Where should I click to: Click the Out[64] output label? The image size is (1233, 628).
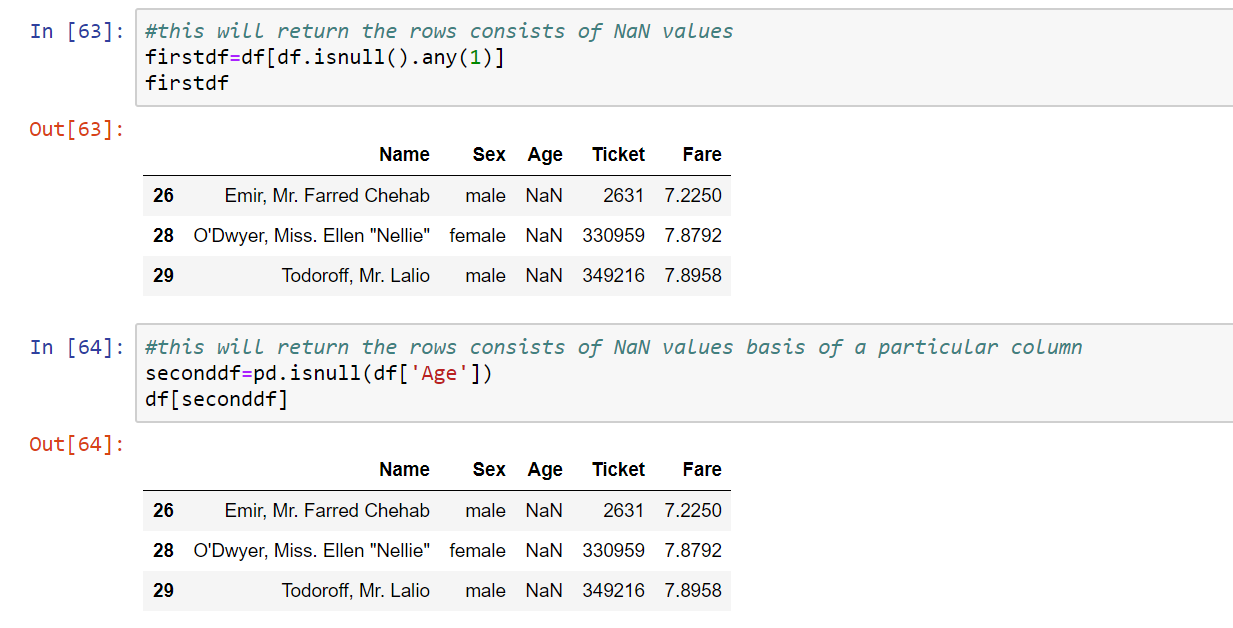pyautogui.click(x=76, y=444)
